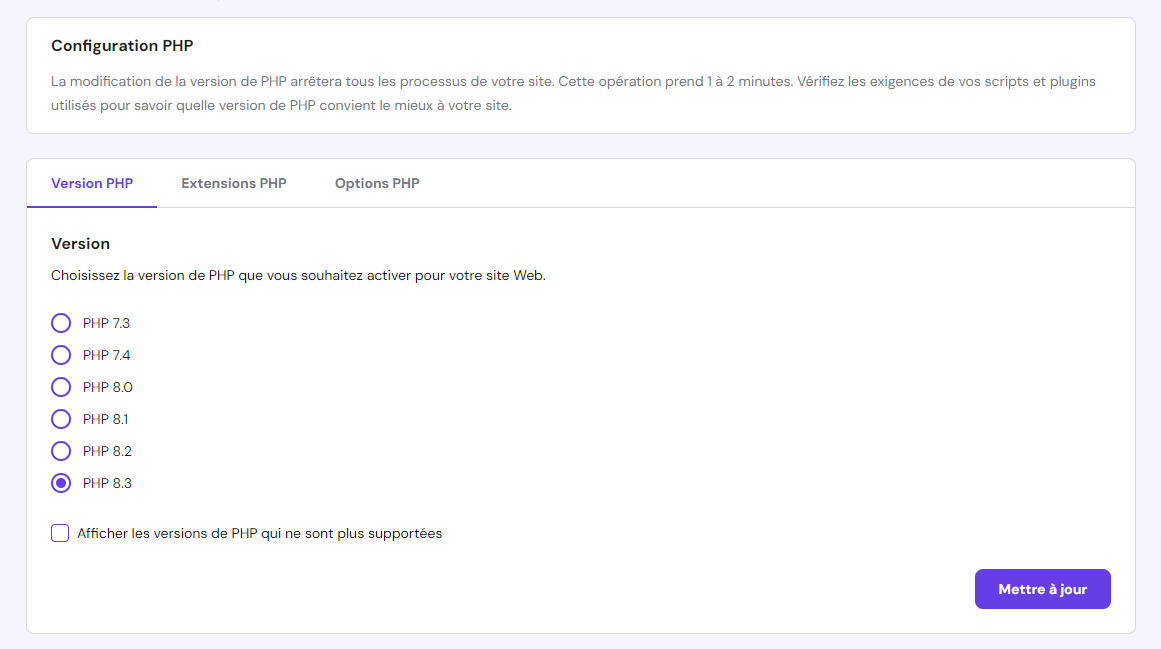Switch to the Extensions PHP tab
The width and height of the screenshot is (1161, 649).
click(x=233, y=183)
